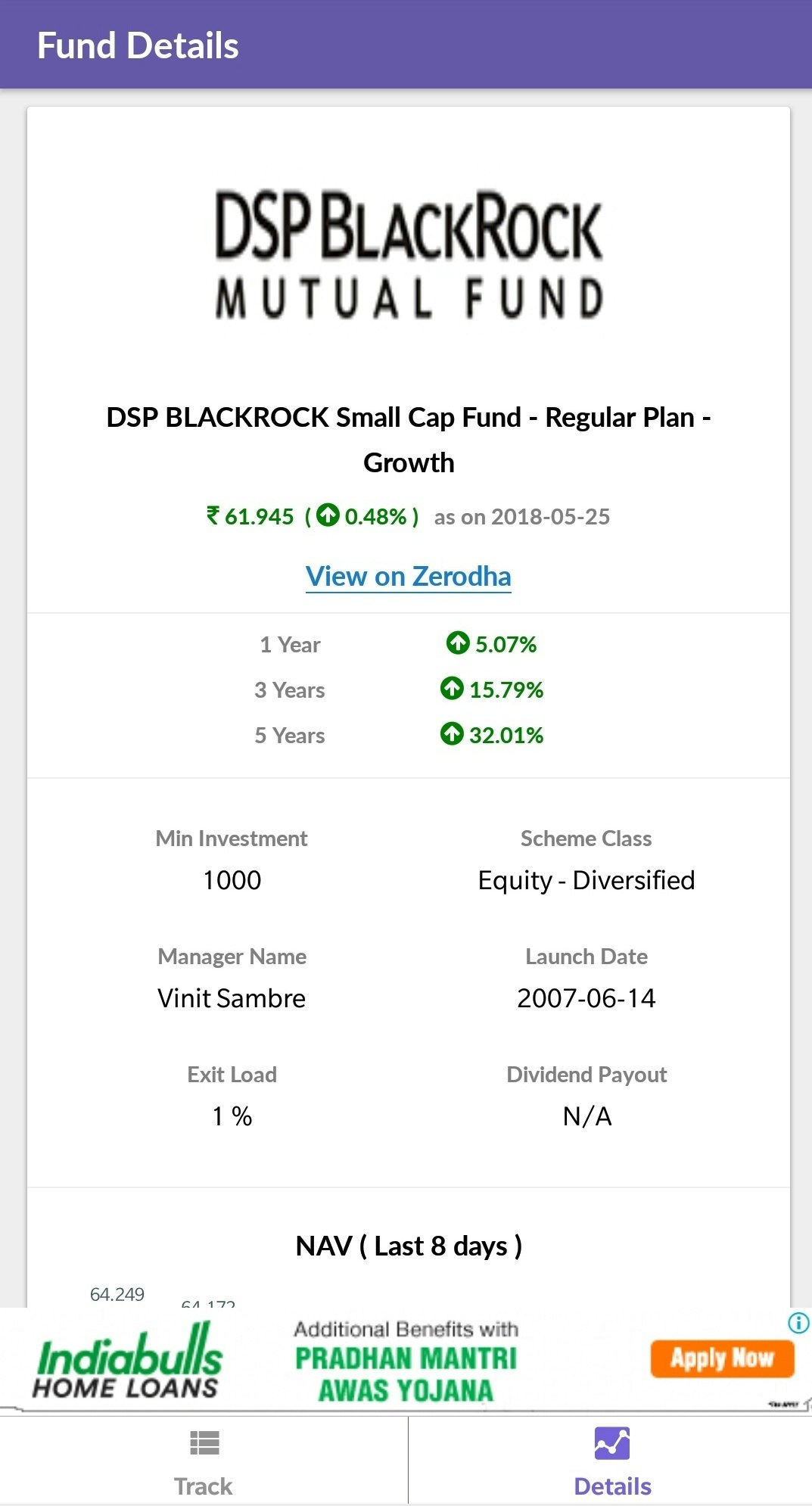Click the up arrow beside 5 Years return
This screenshot has width=812, height=1506.
452,735
